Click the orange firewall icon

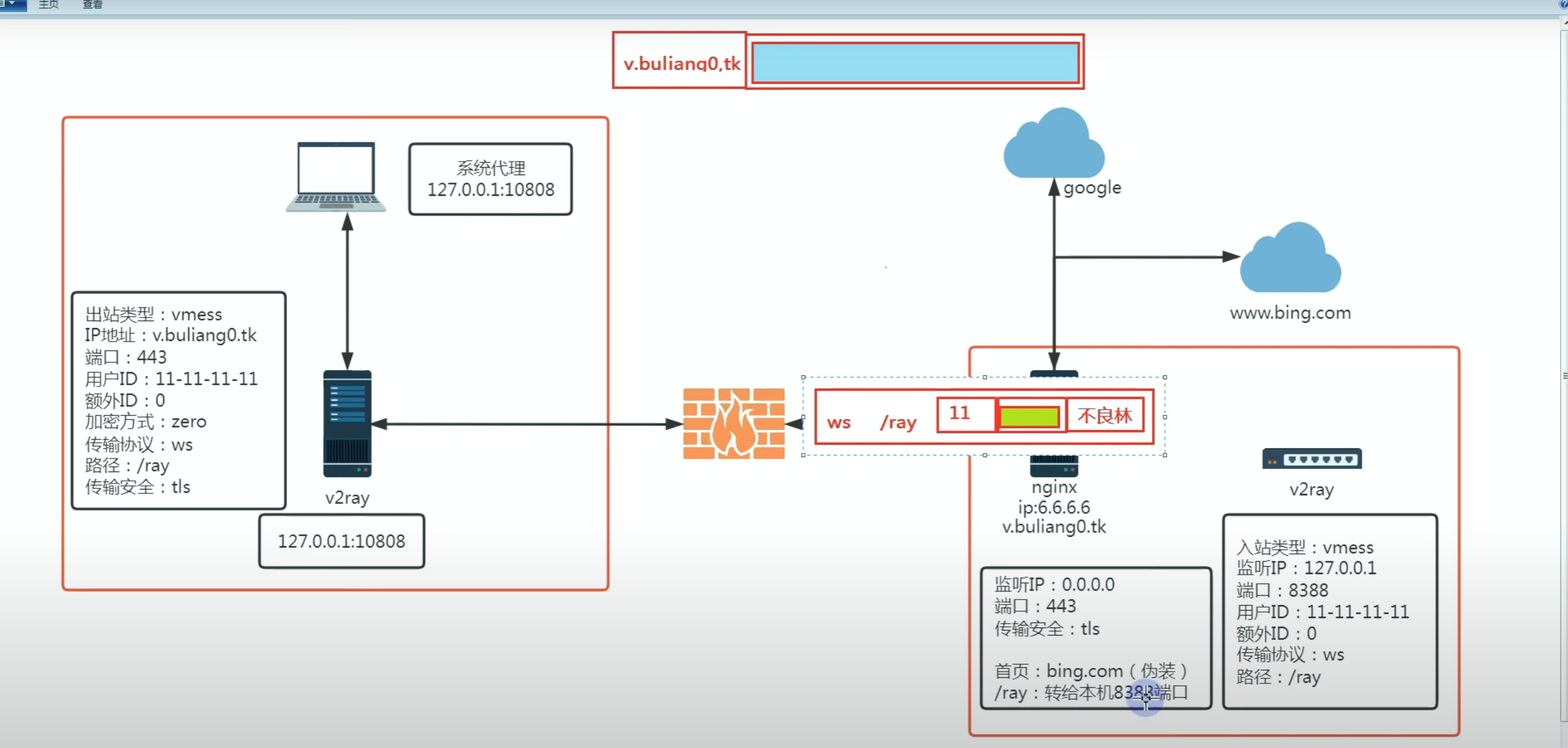click(x=734, y=424)
